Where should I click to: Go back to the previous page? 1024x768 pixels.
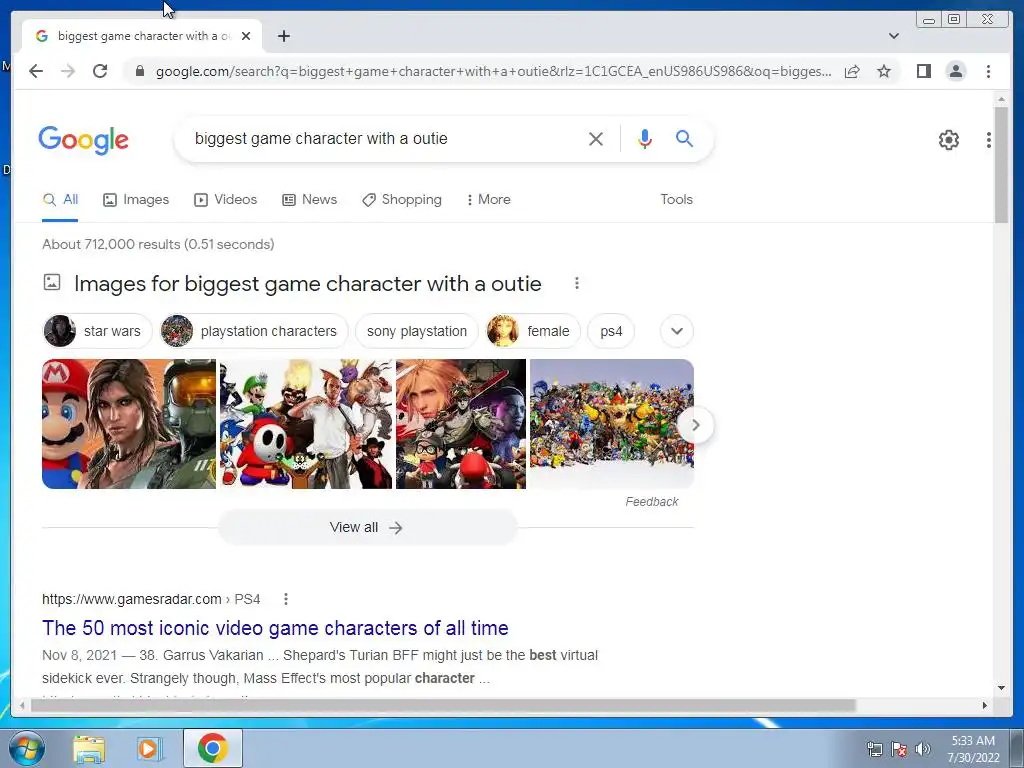36,71
